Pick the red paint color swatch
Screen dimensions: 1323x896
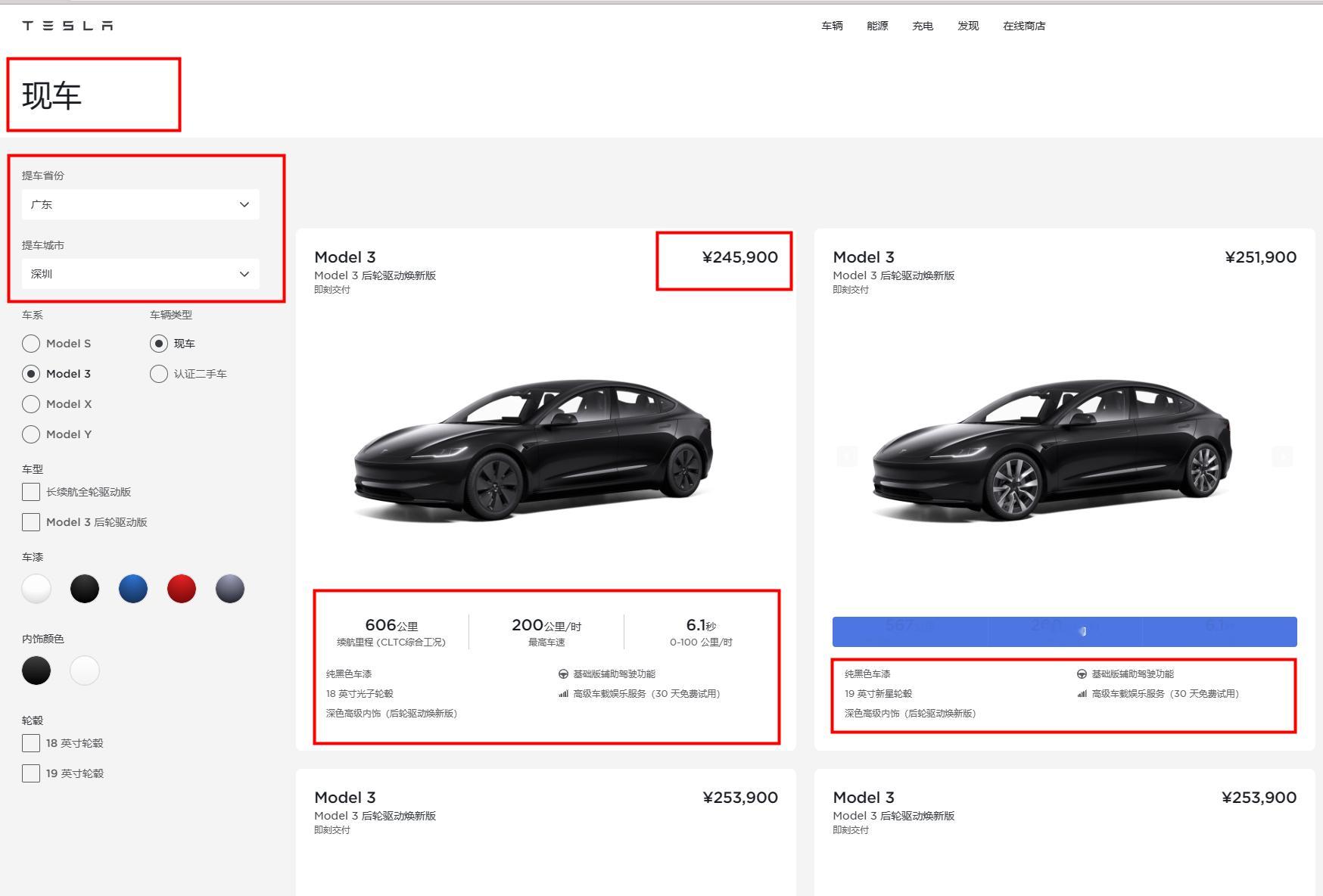point(182,589)
